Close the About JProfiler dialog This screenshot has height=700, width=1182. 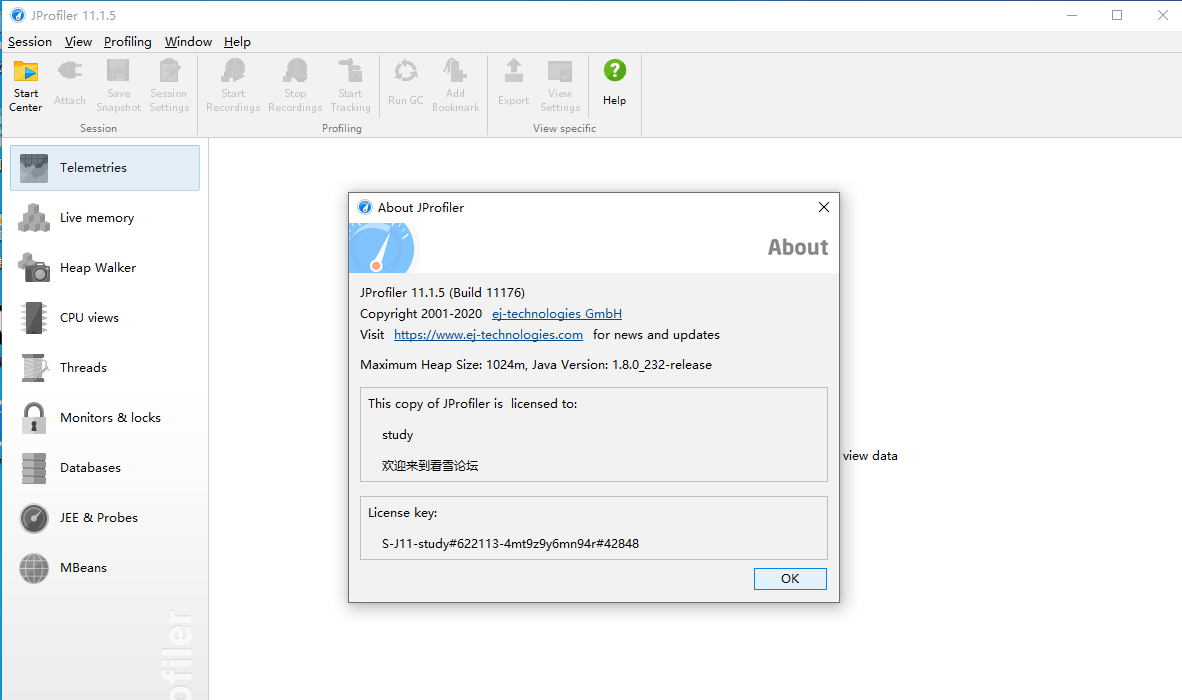824,207
